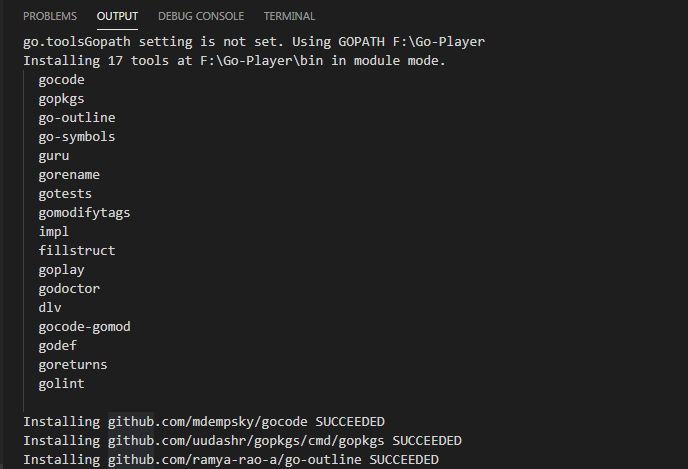This screenshot has width=688, height=469.
Task: Click the guru tool line
Action: tap(54, 156)
